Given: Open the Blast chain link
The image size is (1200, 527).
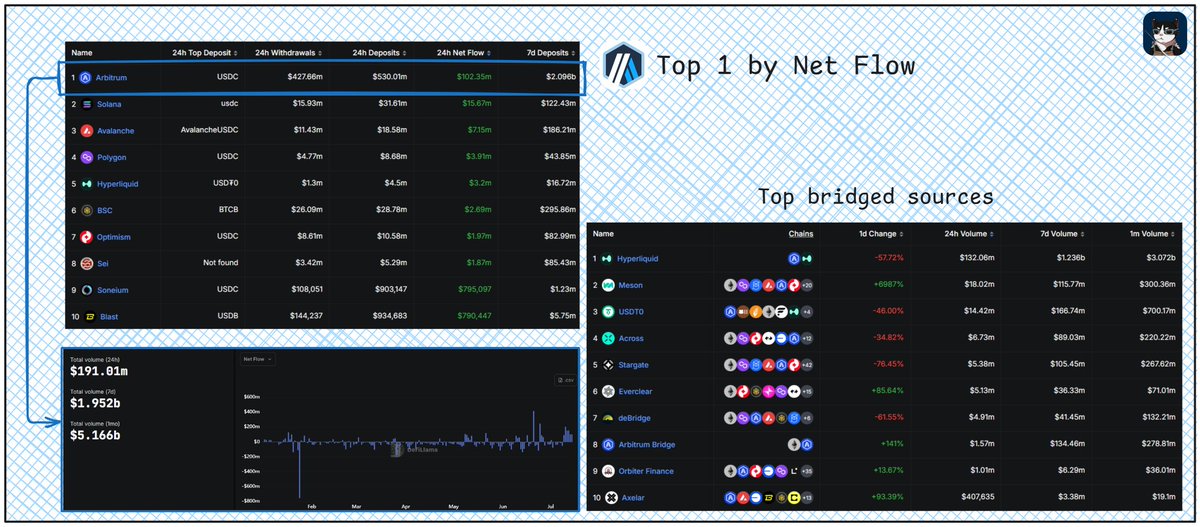Looking at the screenshot, I should point(108,317).
